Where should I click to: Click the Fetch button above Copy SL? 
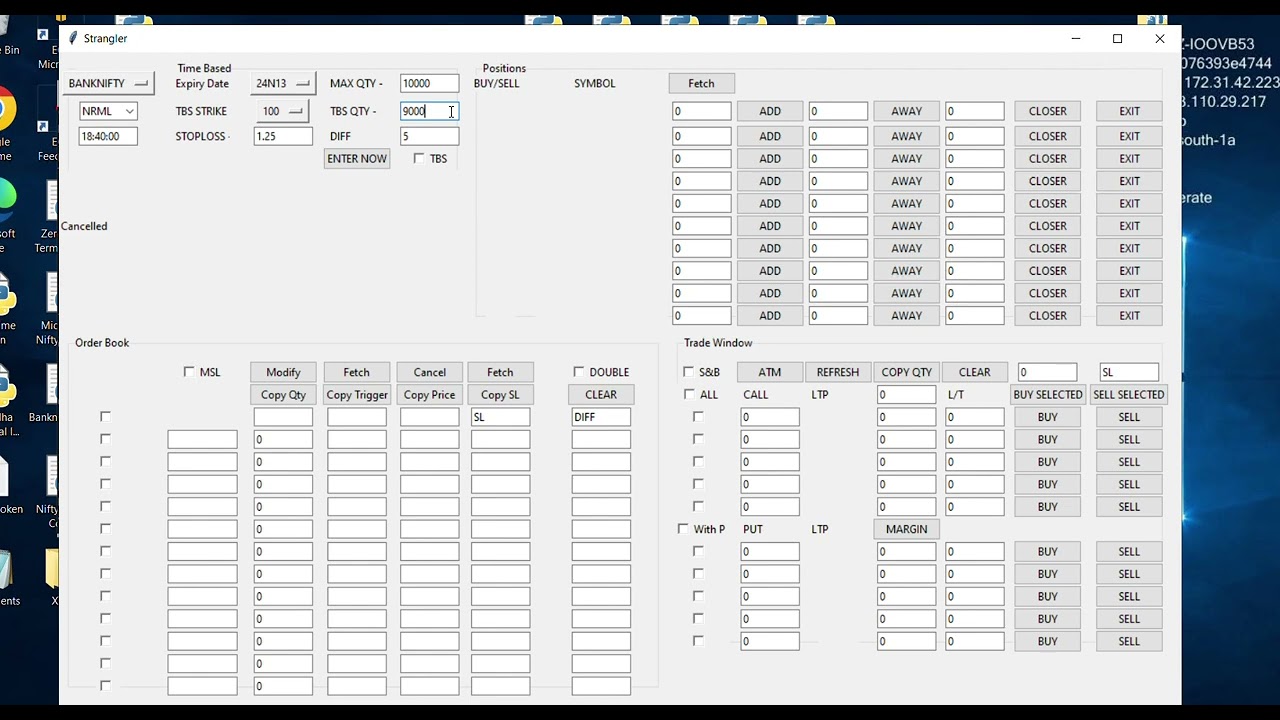(x=500, y=372)
